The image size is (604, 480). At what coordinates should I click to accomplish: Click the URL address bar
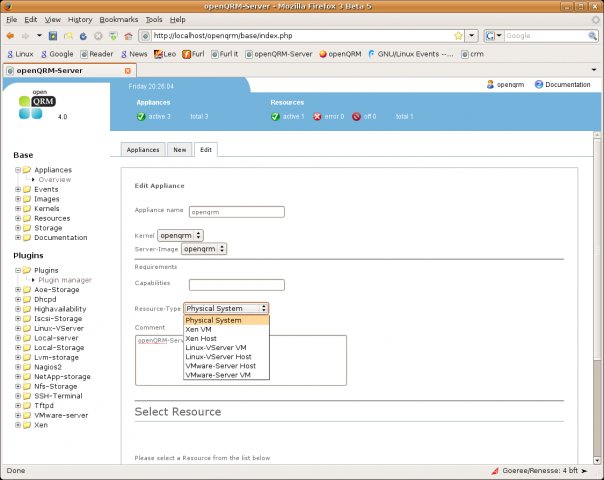pos(302,36)
